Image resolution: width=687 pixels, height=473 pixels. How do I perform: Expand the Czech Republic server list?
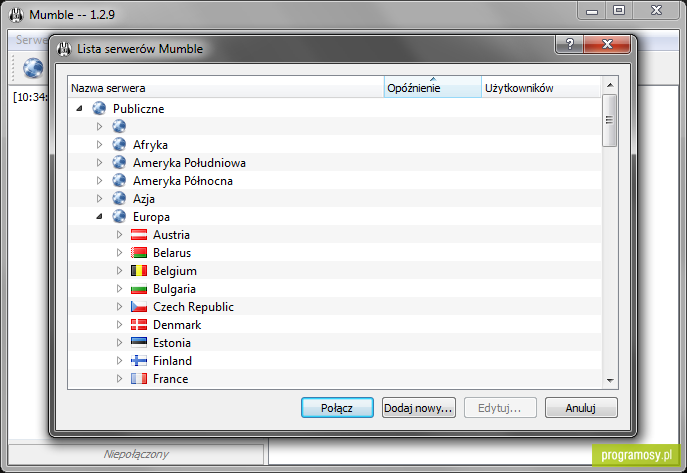point(119,307)
